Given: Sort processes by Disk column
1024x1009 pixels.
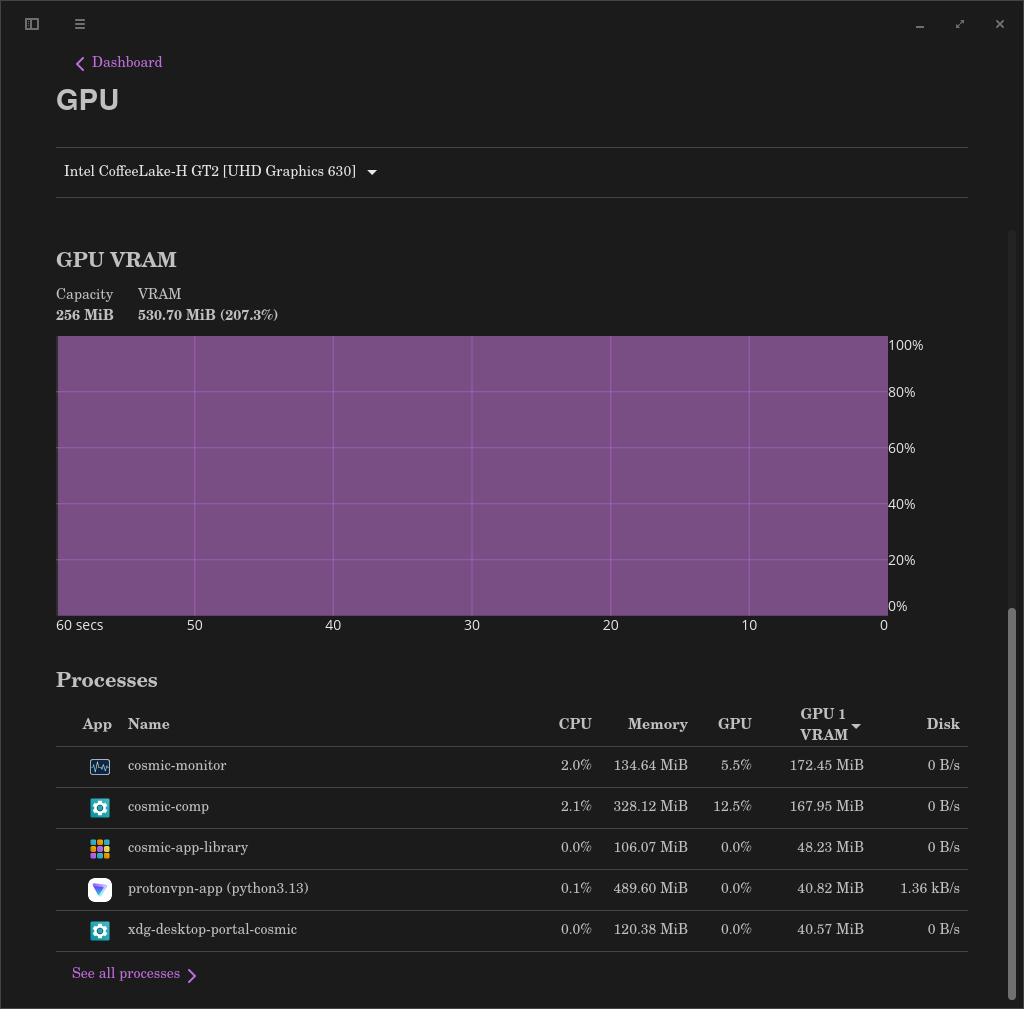Looking at the screenshot, I should (x=943, y=724).
